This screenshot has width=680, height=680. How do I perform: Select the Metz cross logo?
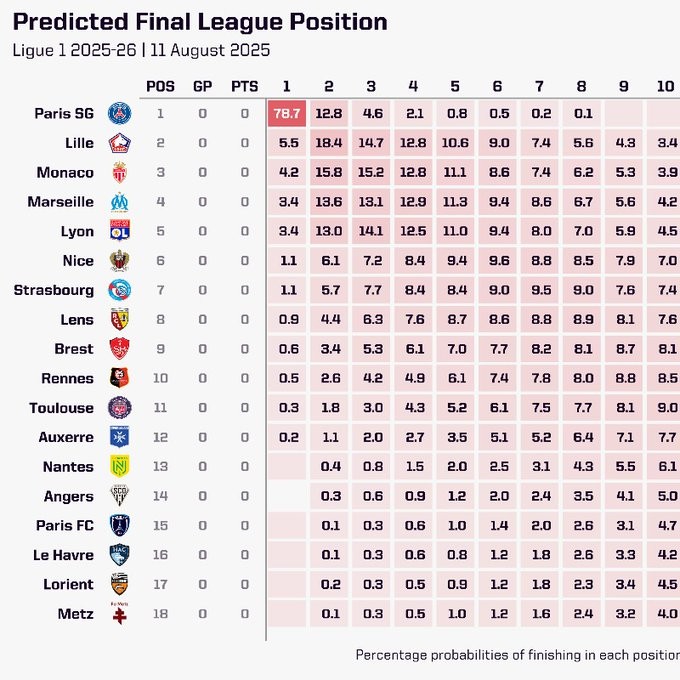coord(119,613)
